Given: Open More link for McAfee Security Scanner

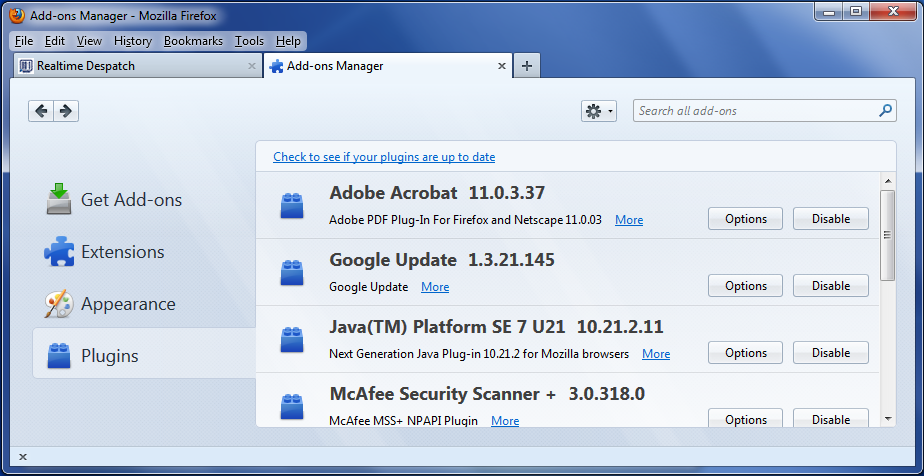Looking at the screenshot, I should [x=505, y=421].
